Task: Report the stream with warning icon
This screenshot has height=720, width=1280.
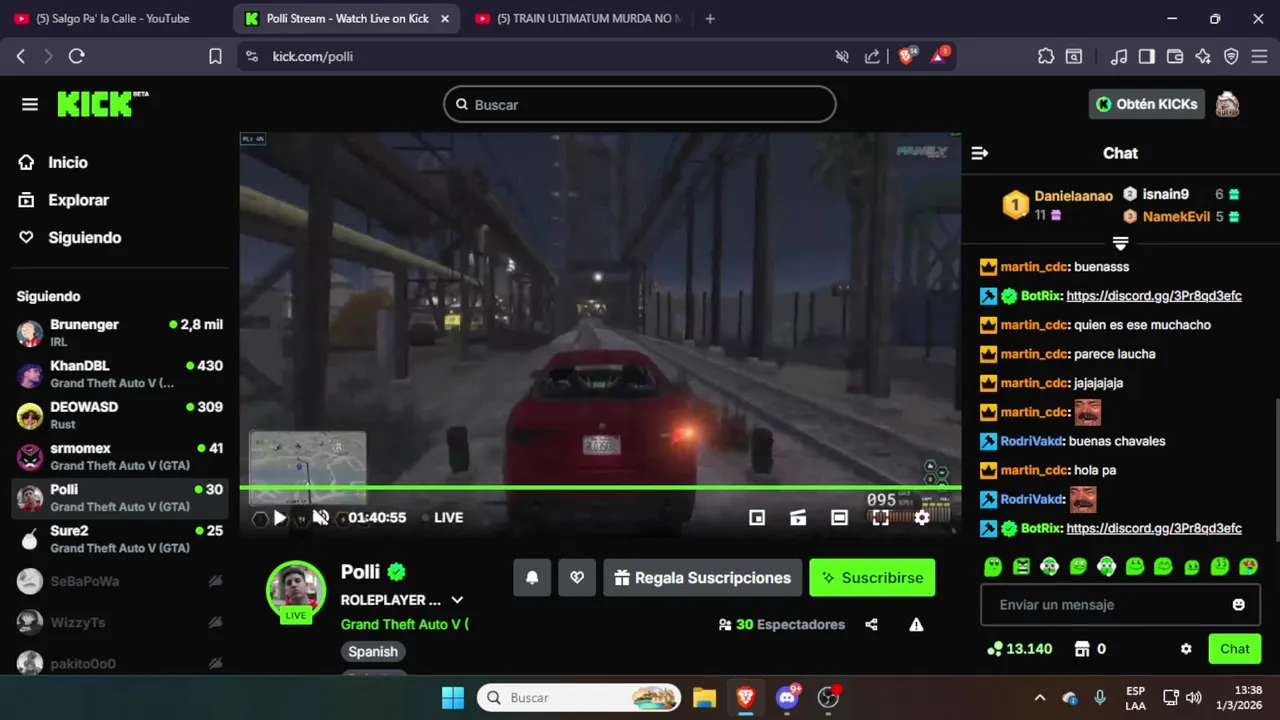Action: click(x=916, y=624)
